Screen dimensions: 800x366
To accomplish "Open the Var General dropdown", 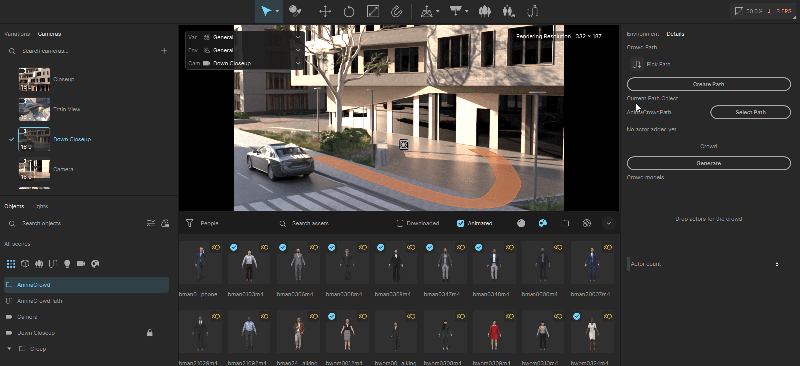I will 245,37.
